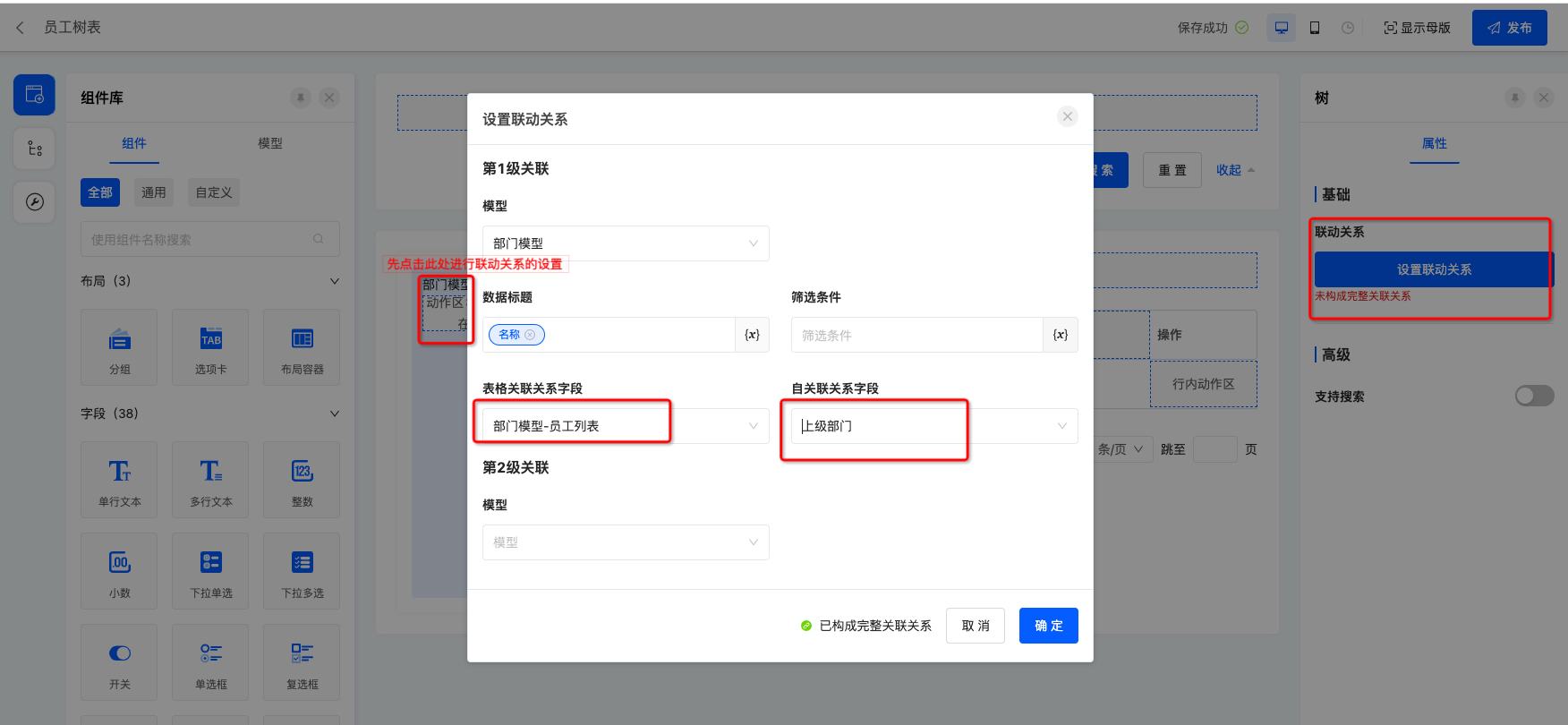Pick the 下拉单选 field component
1568x725 pixels.
point(210,571)
